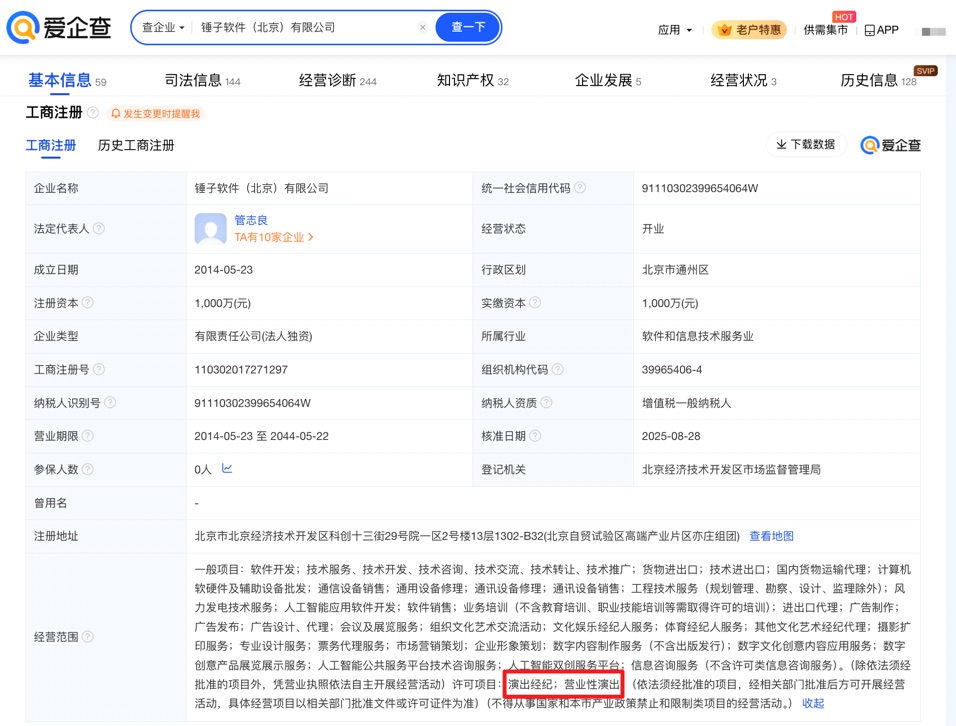Image resolution: width=956 pixels, height=726 pixels.
Task: Focus the company name search input field
Action: [x=305, y=27]
